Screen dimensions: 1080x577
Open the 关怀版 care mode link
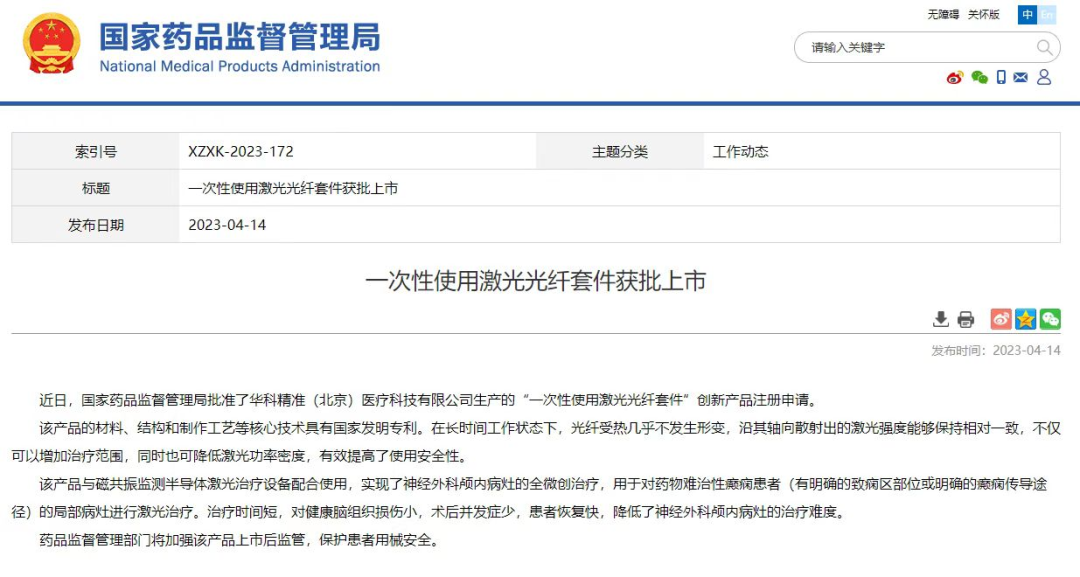click(984, 14)
